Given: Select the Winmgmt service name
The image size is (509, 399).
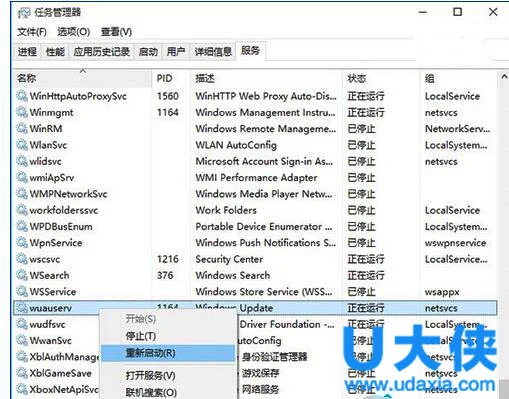Looking at the screenshot, I should pos(51,113).
